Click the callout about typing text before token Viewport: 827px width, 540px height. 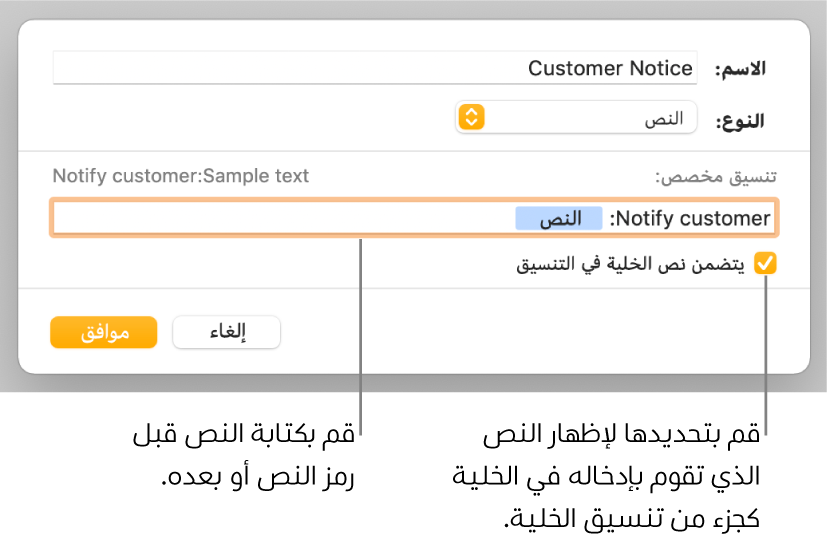tap(244, 456)
